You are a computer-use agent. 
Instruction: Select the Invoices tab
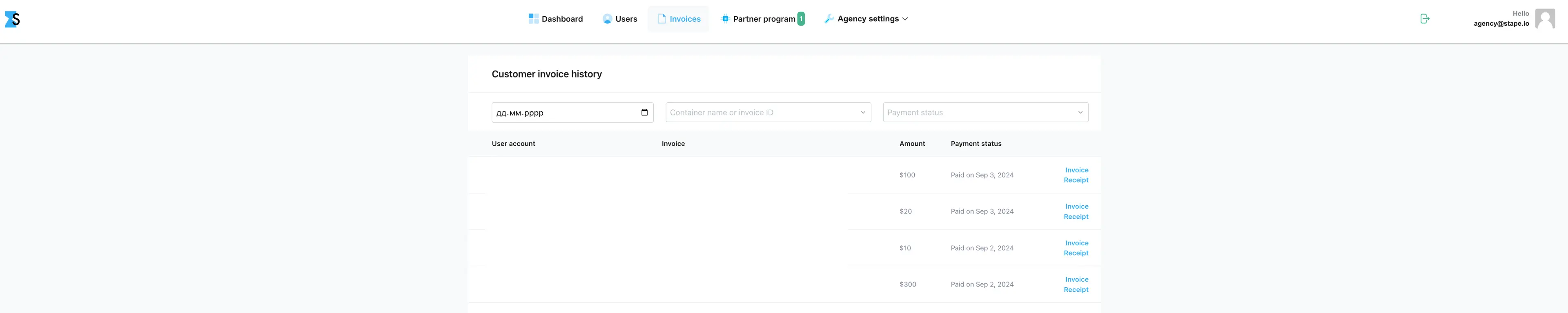[x=678, y=19]
